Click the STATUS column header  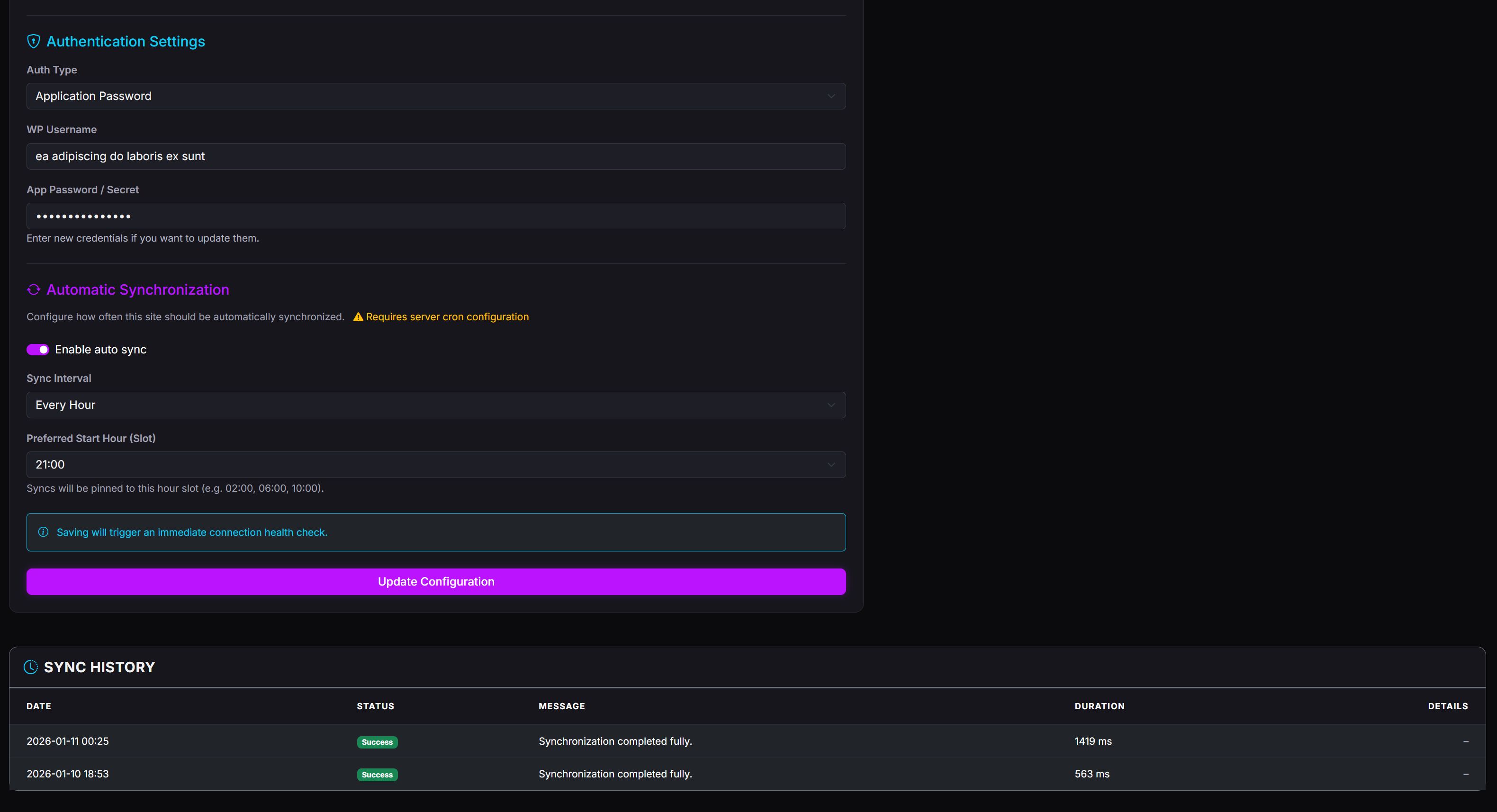tap(375, 705)
